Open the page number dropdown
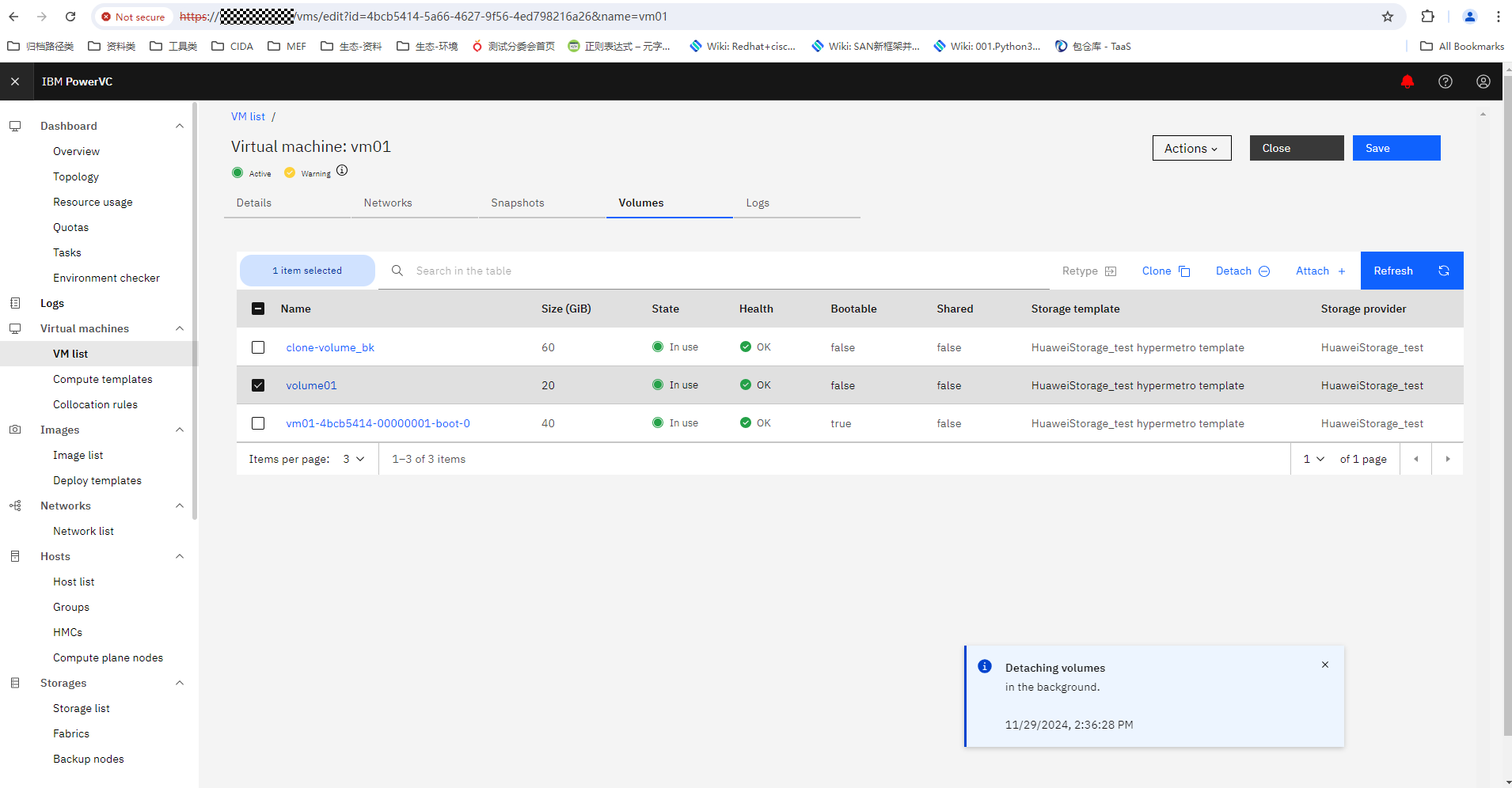 (x=1314, y=459)
